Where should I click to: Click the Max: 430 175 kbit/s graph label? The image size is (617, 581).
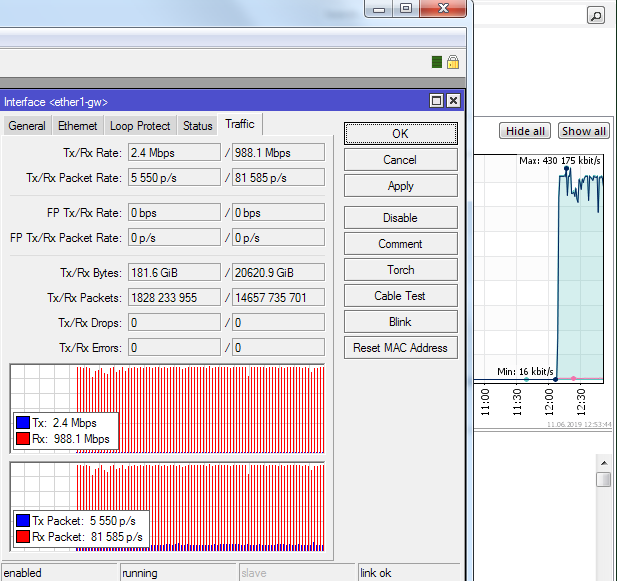[x=560, y=160]
